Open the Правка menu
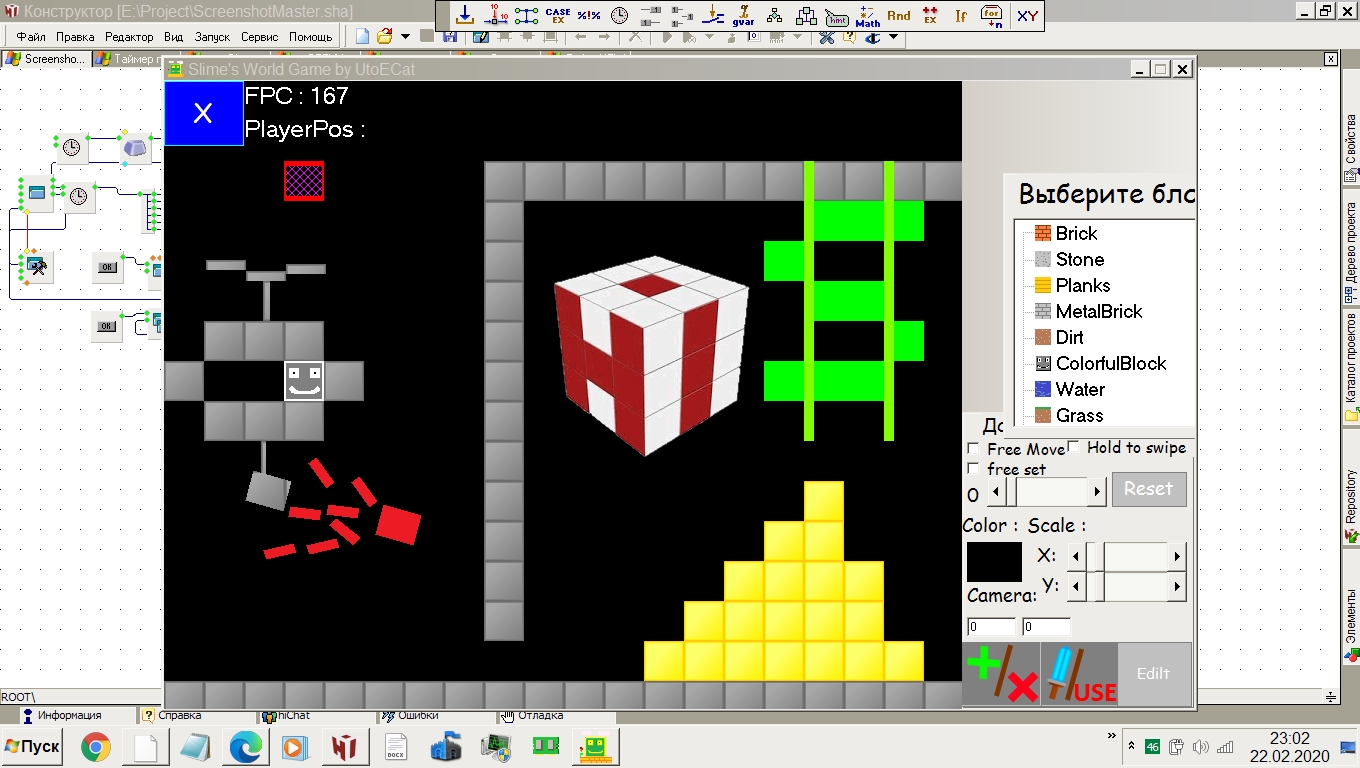The width and height of the screenshot is (1360, 768). point(75,37)
